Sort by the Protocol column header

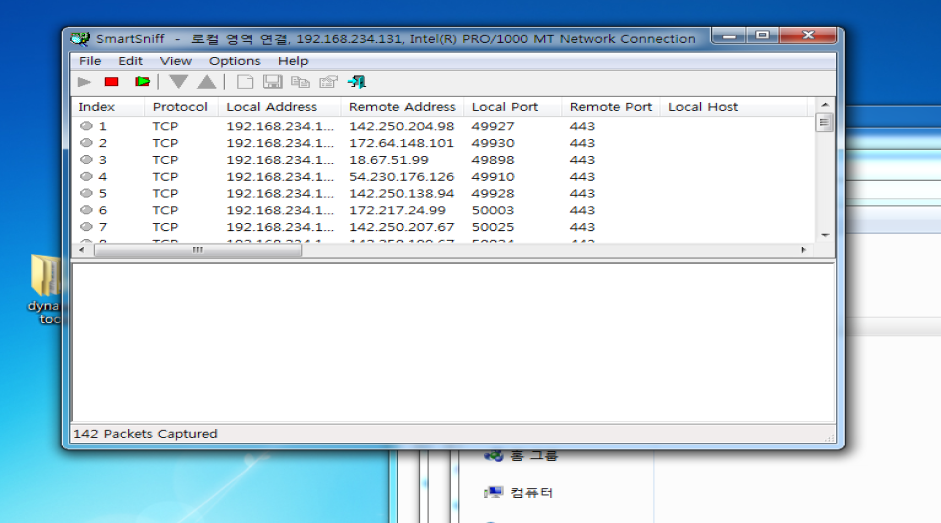coord(181,107)
